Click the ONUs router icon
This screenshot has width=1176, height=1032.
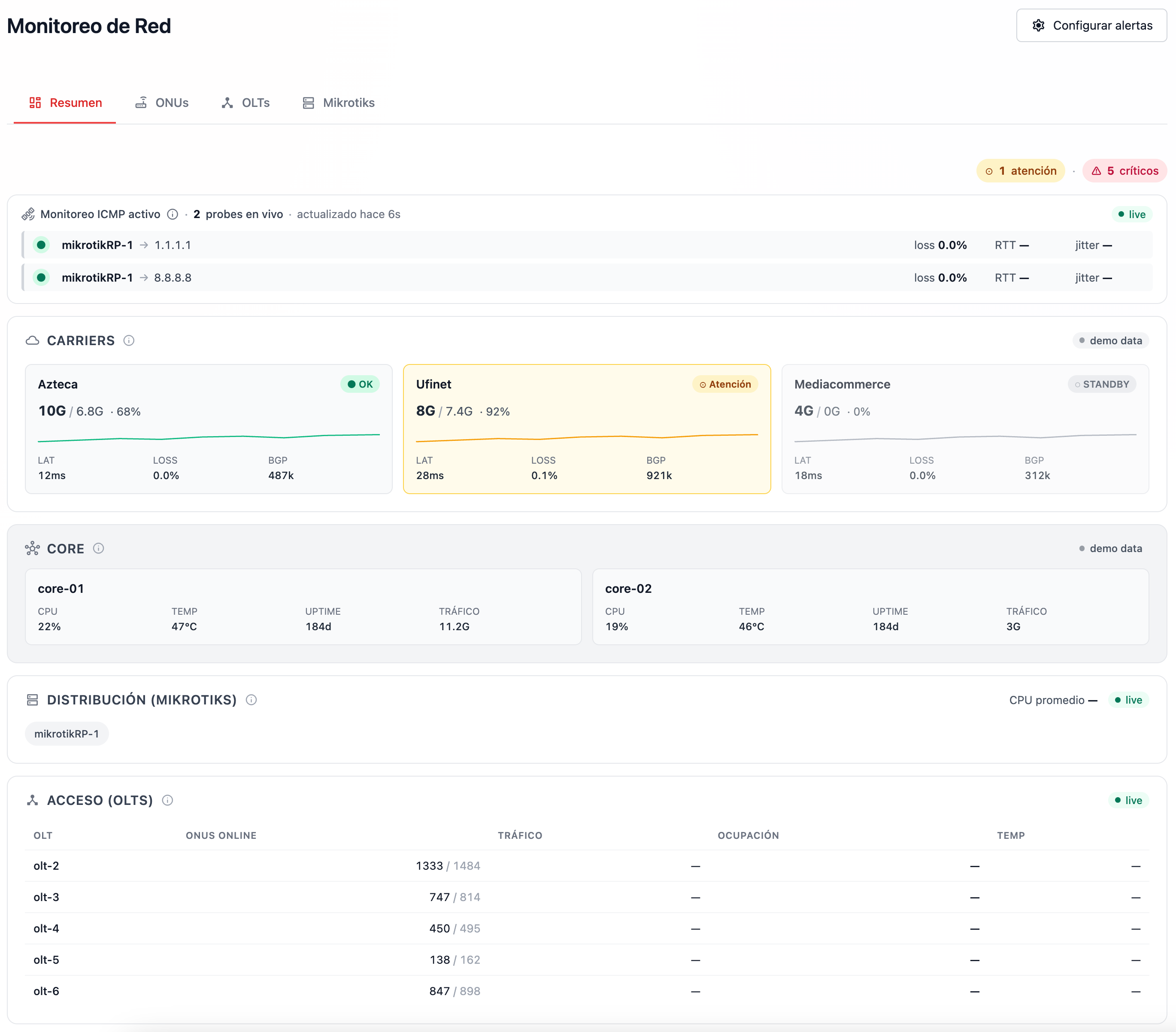(141, 103)
